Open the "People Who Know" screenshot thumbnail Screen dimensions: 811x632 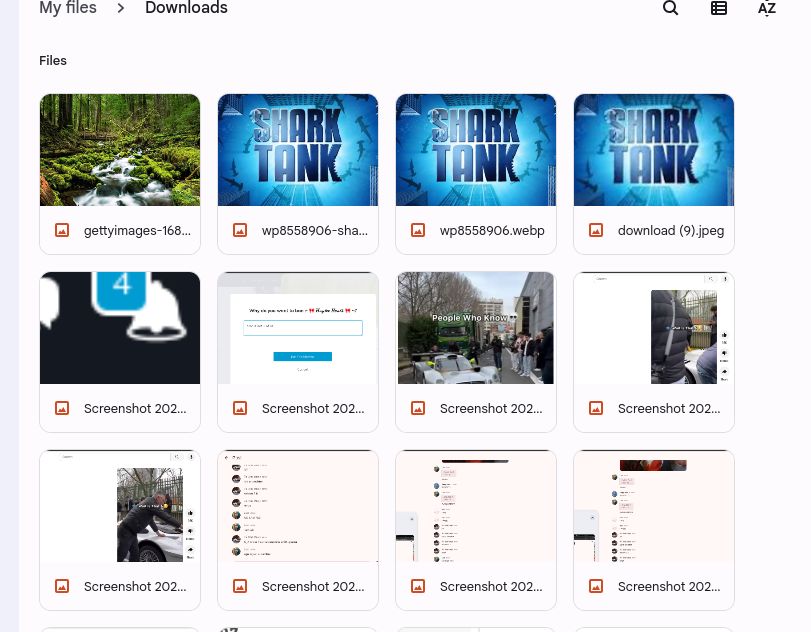476,328
